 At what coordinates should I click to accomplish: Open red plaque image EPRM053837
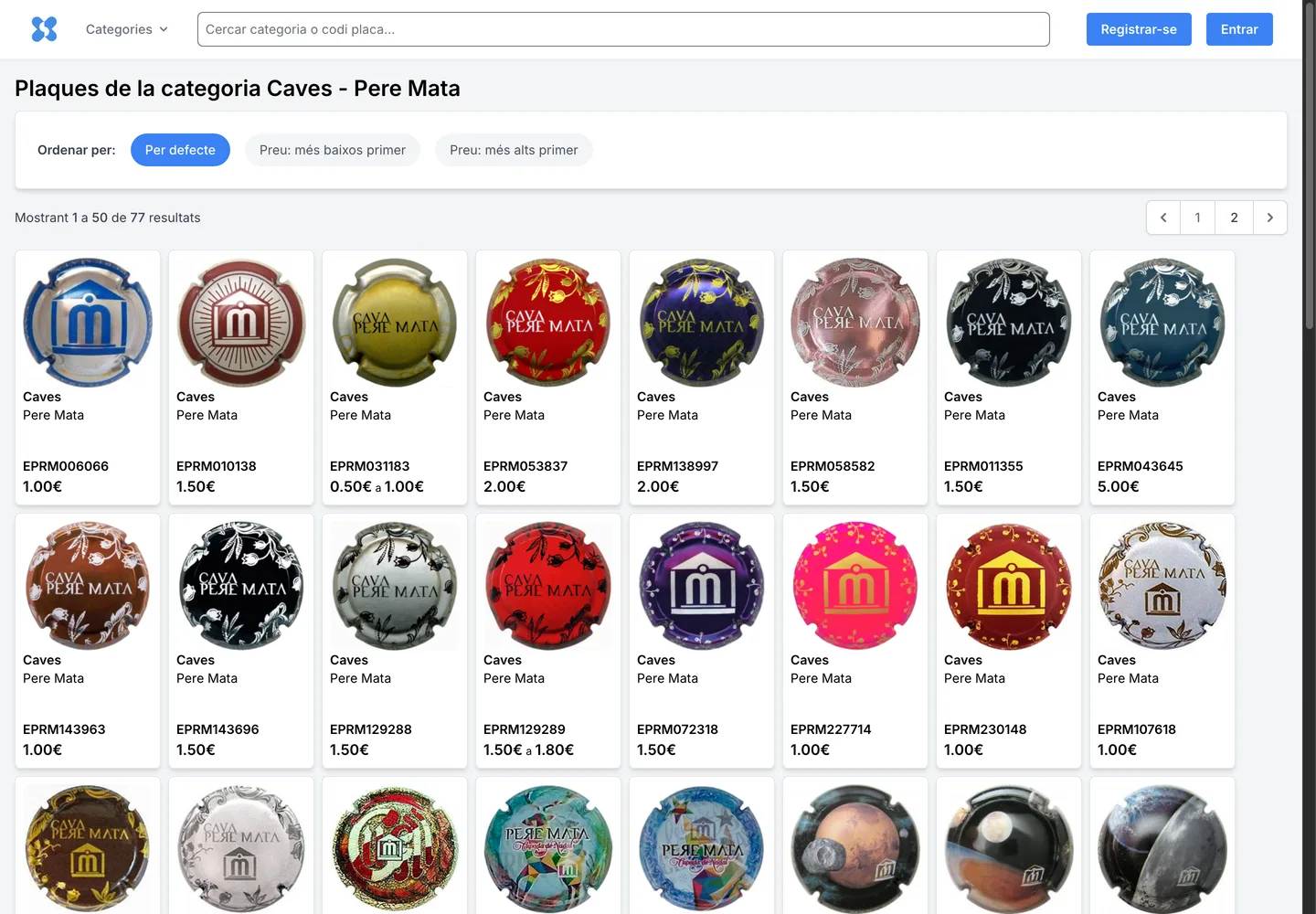pyautogui.click(x=548, y=323)
